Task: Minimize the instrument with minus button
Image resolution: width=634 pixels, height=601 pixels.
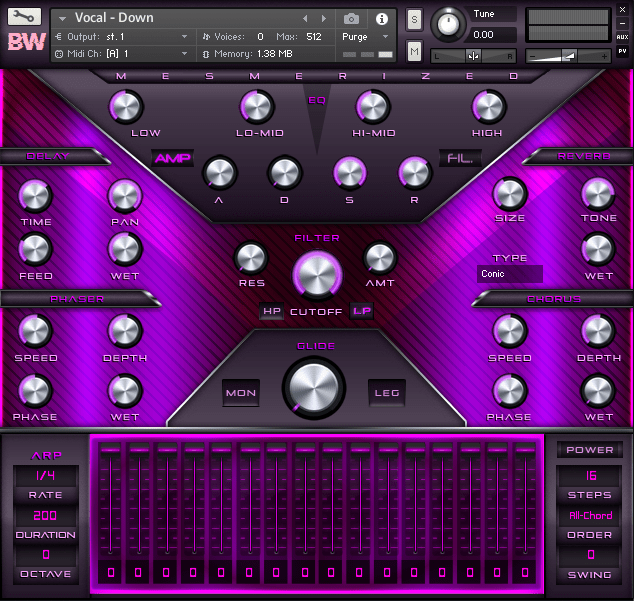Action: [x=622, y=23]
